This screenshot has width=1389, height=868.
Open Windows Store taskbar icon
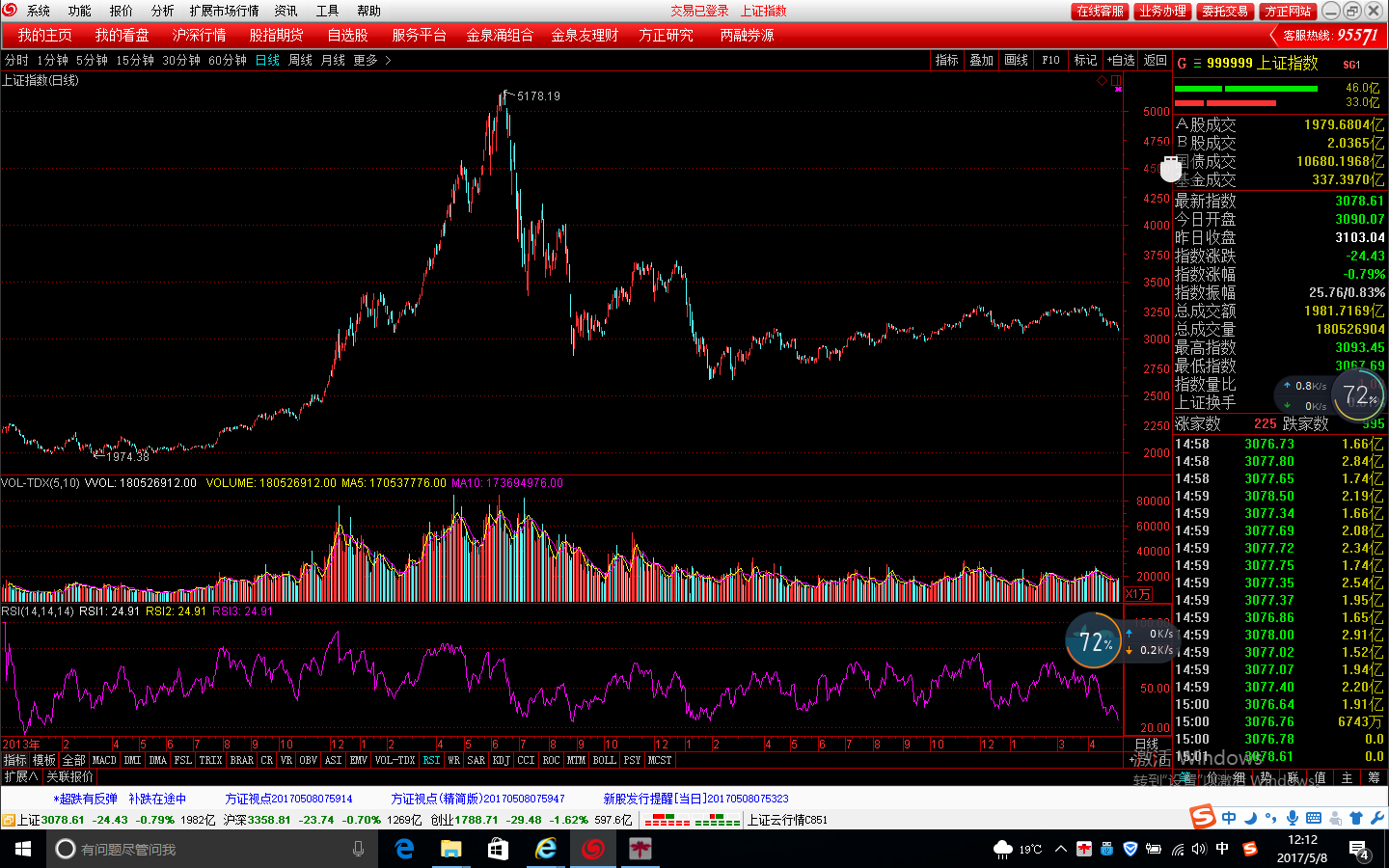coord(498,849)
